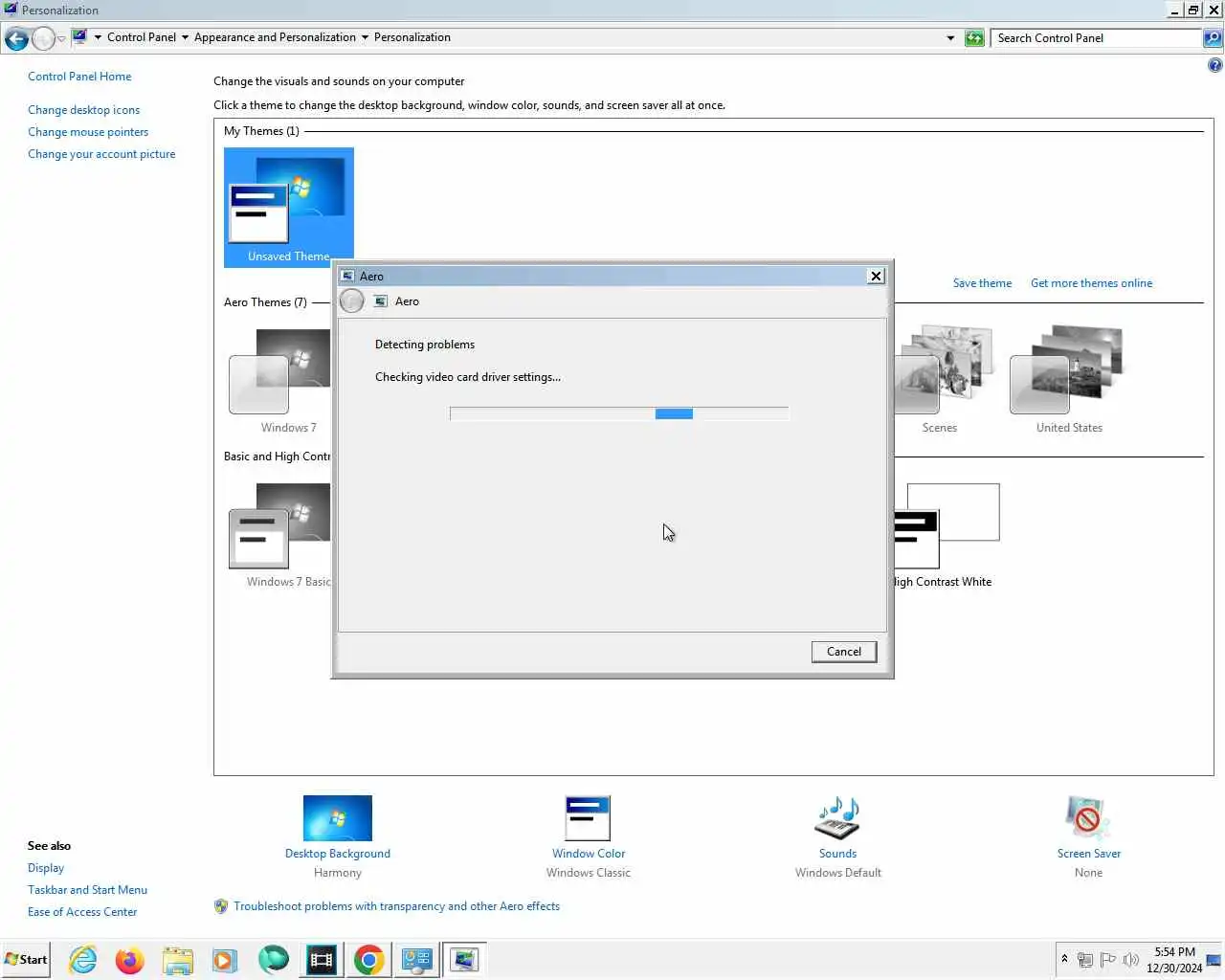
Task: Click the Desktop Background text link
Action: click(338, 854)
